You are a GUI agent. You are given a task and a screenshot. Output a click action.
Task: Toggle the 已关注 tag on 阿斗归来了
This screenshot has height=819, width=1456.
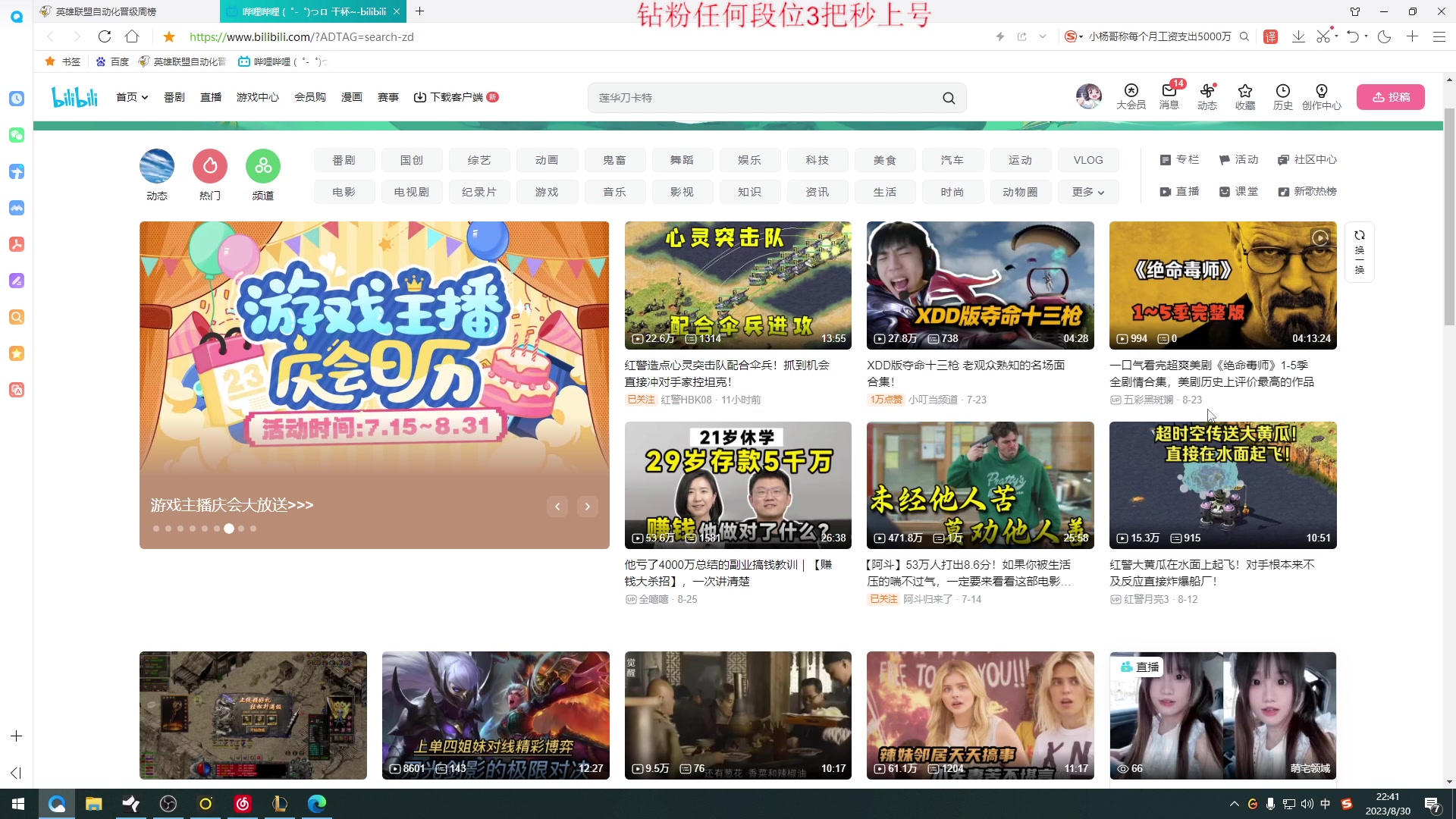click(883, 599)
